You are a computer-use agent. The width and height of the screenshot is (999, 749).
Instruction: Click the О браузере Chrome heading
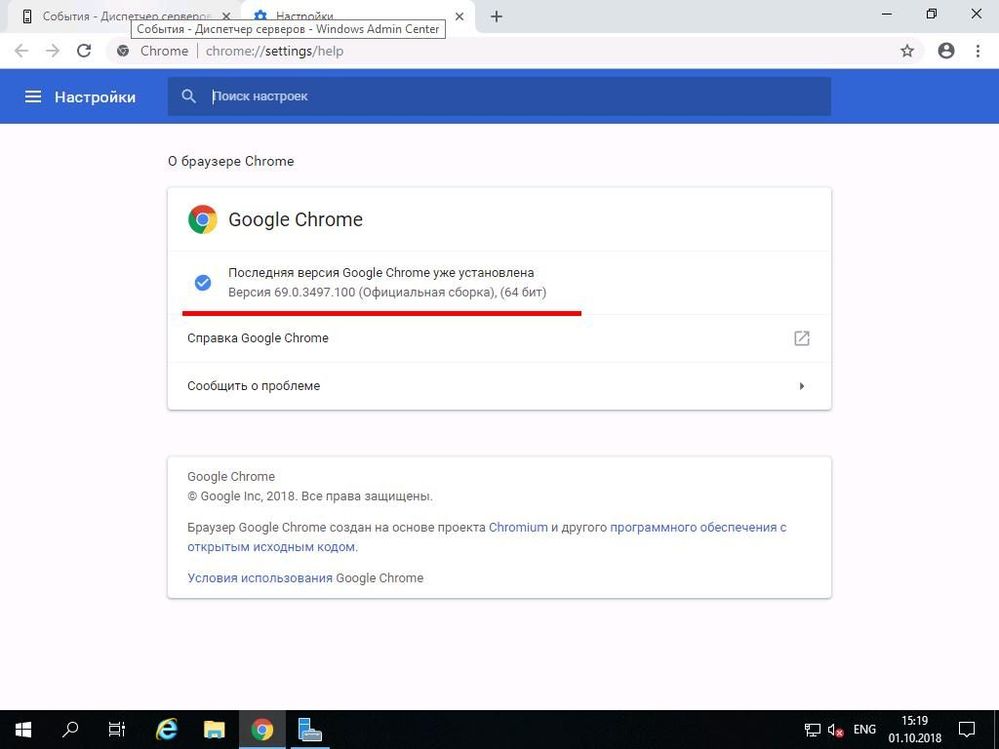231,161
